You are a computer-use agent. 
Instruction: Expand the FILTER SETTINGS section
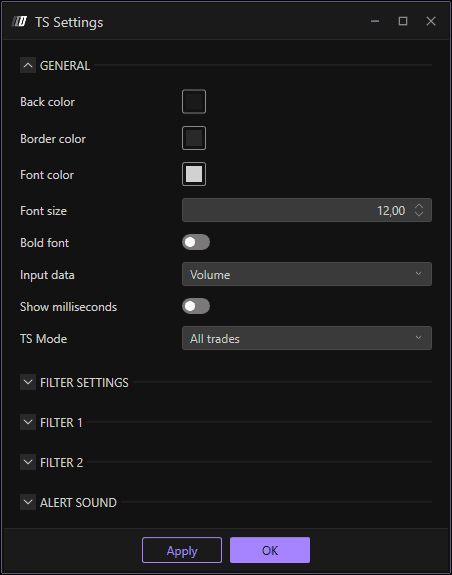pos(28,382)
